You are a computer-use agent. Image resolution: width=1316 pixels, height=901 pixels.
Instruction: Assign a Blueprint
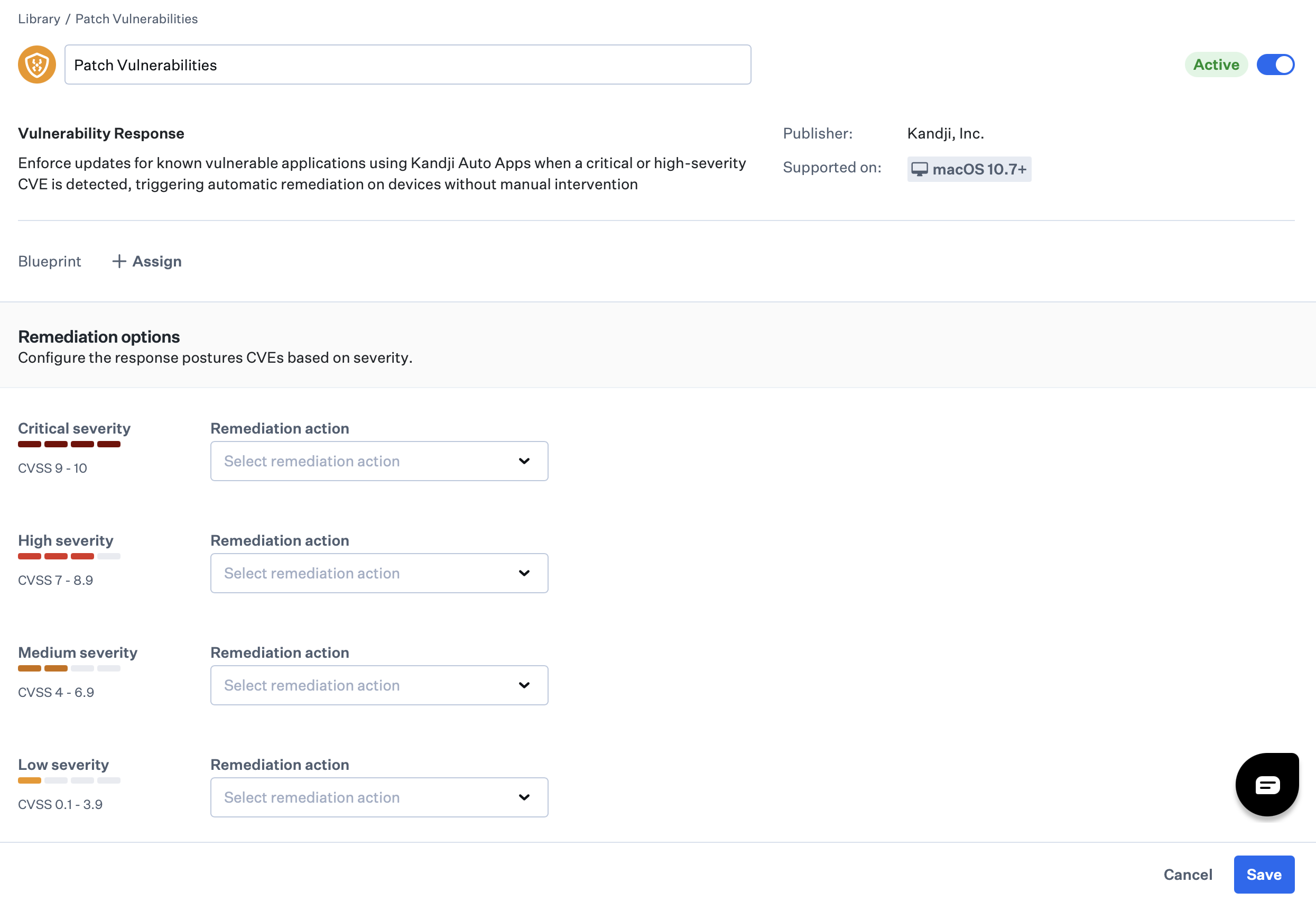[x=156, y=261]
